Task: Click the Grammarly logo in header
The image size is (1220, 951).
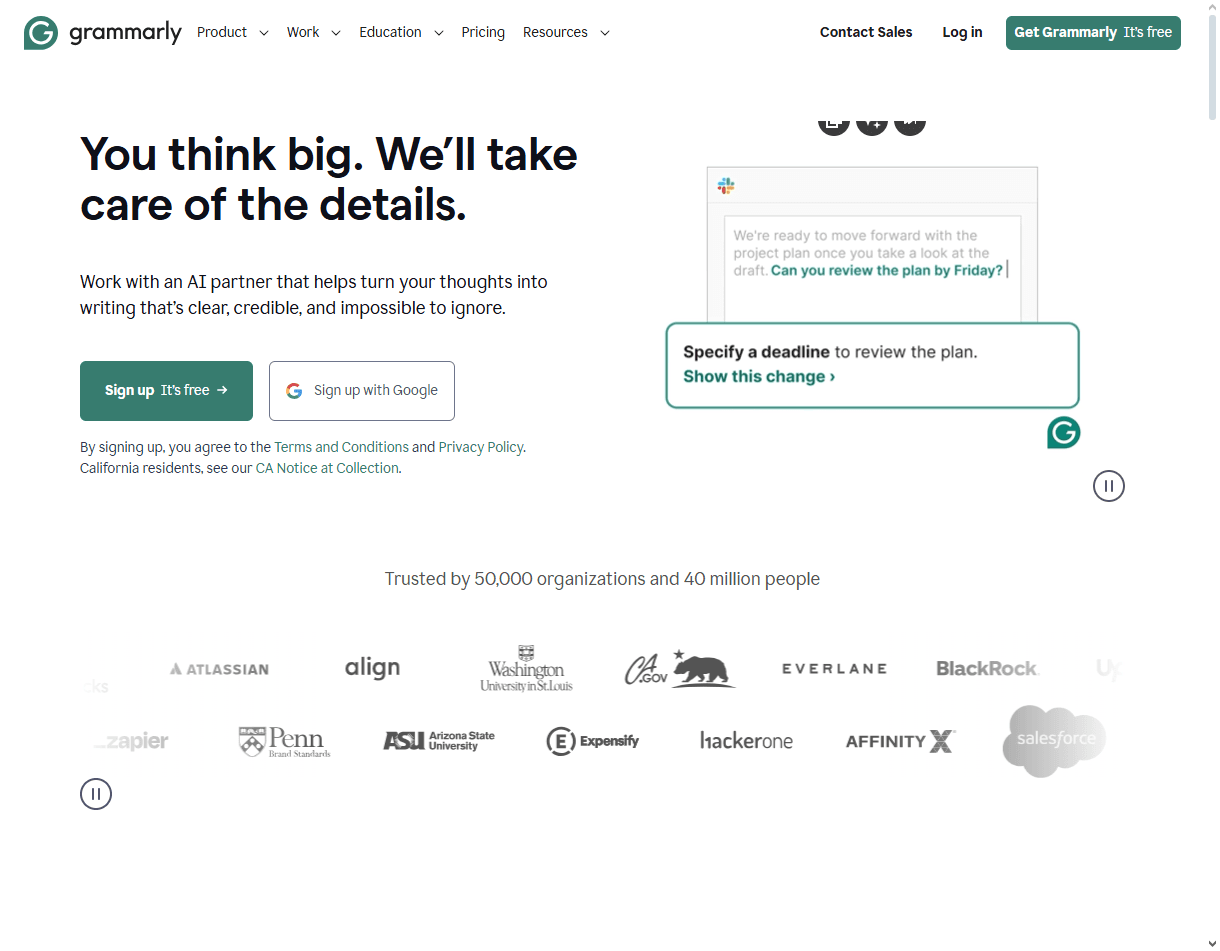Action: (x=103, y=32)
